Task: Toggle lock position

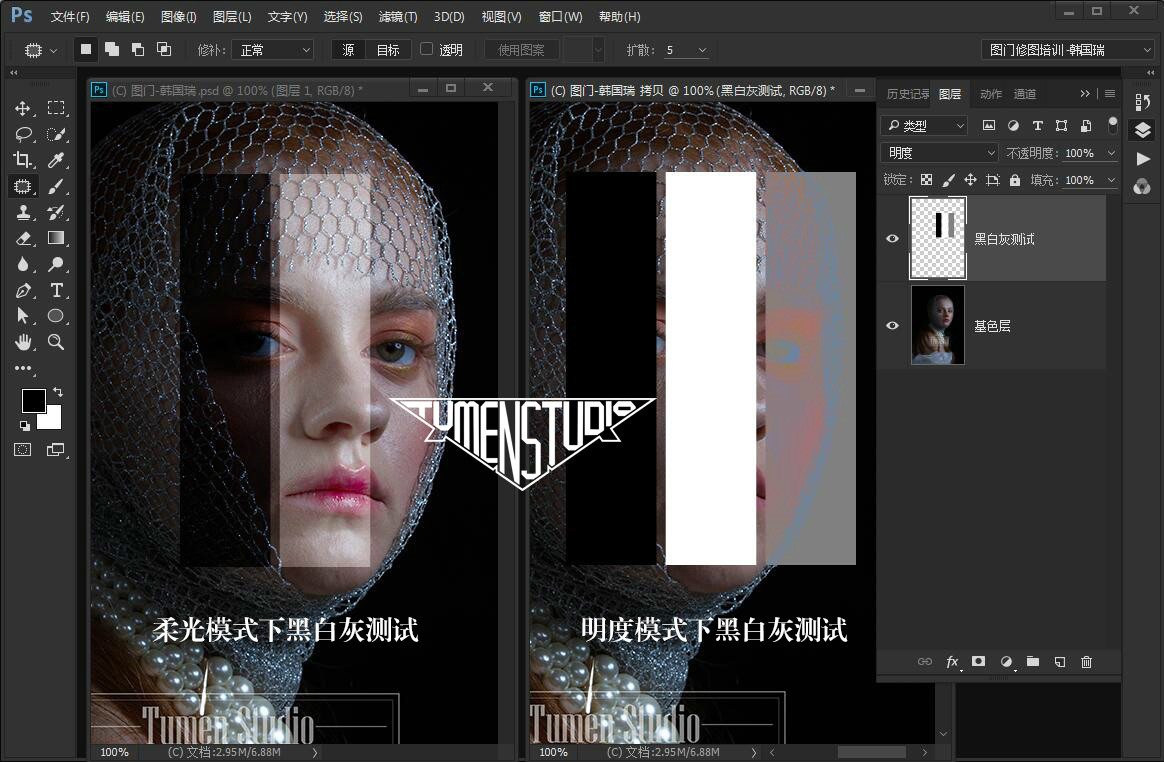Action: [970, 180]
